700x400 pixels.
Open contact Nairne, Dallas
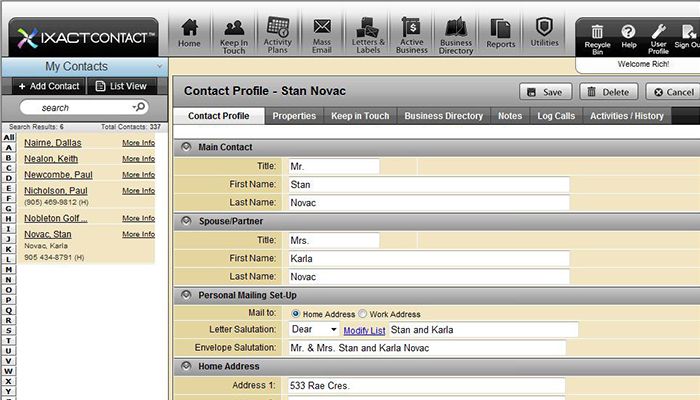[53, 143]
